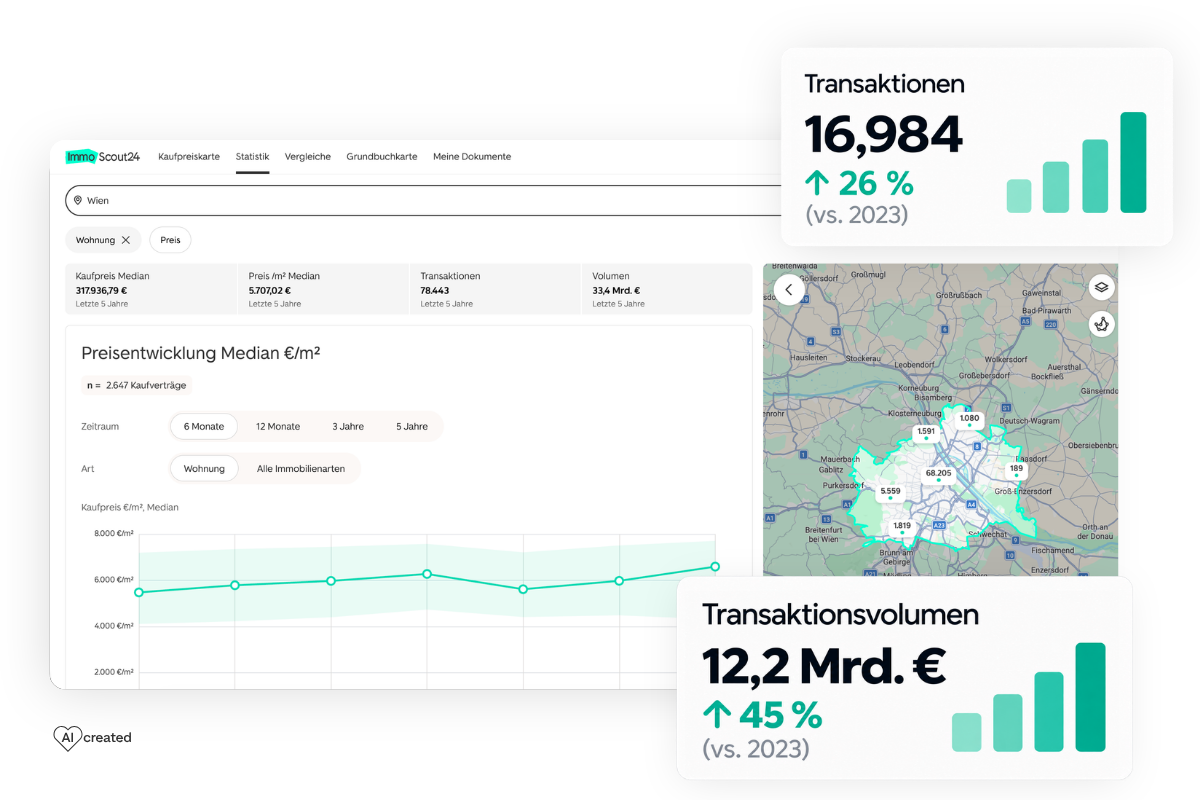1200x800 pixels.
Task: Open the map layers button
Action: (x=1102, y=288)
